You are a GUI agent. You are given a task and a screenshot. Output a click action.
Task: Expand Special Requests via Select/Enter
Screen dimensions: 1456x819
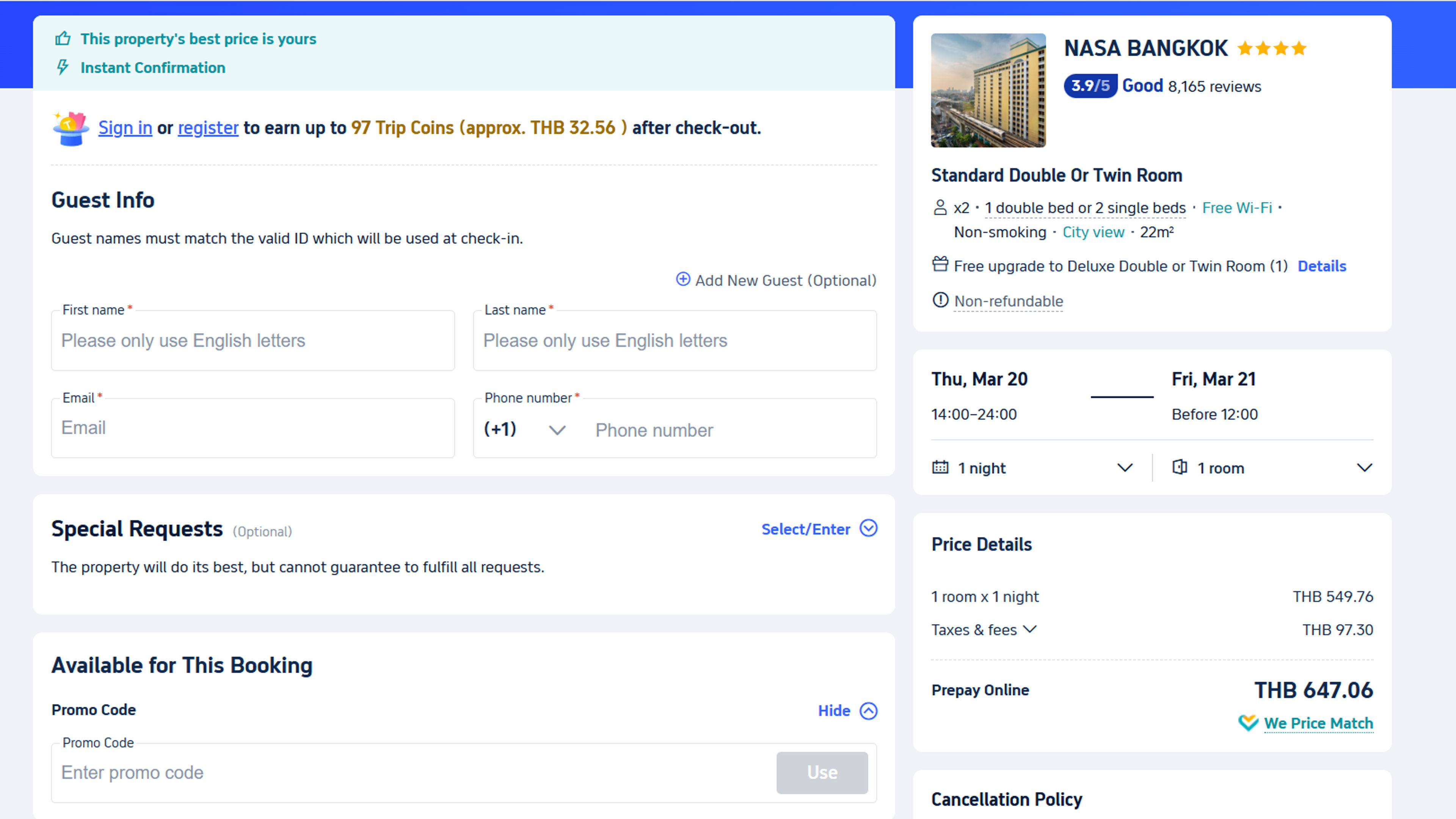click(x=819, y=529)
